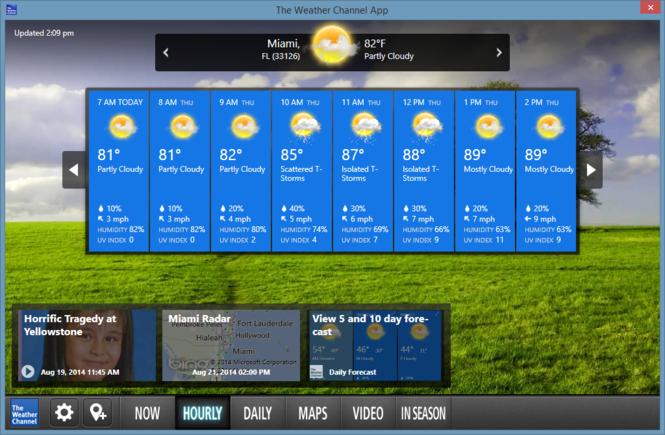Show later hours with right arrow

pyautogui.click(x=591, y=170)
